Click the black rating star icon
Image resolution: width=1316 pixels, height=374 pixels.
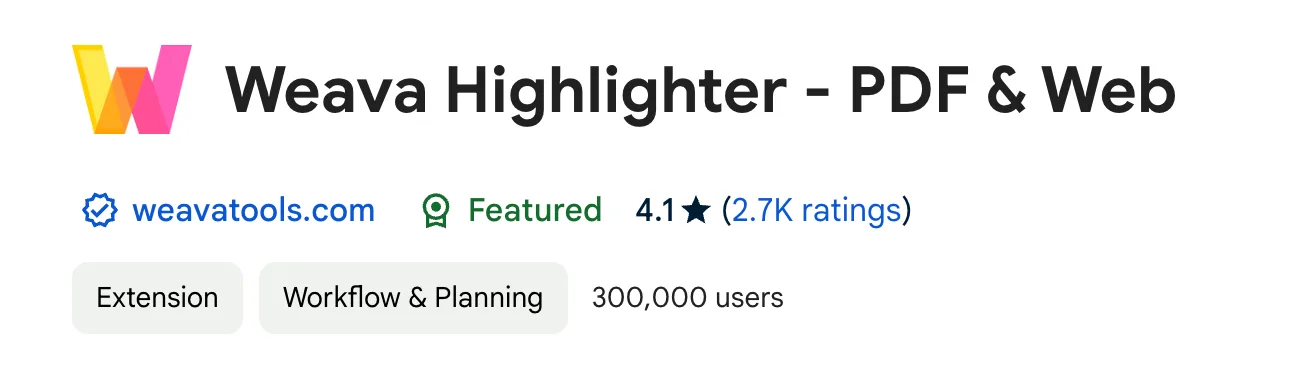pos(697,211)
